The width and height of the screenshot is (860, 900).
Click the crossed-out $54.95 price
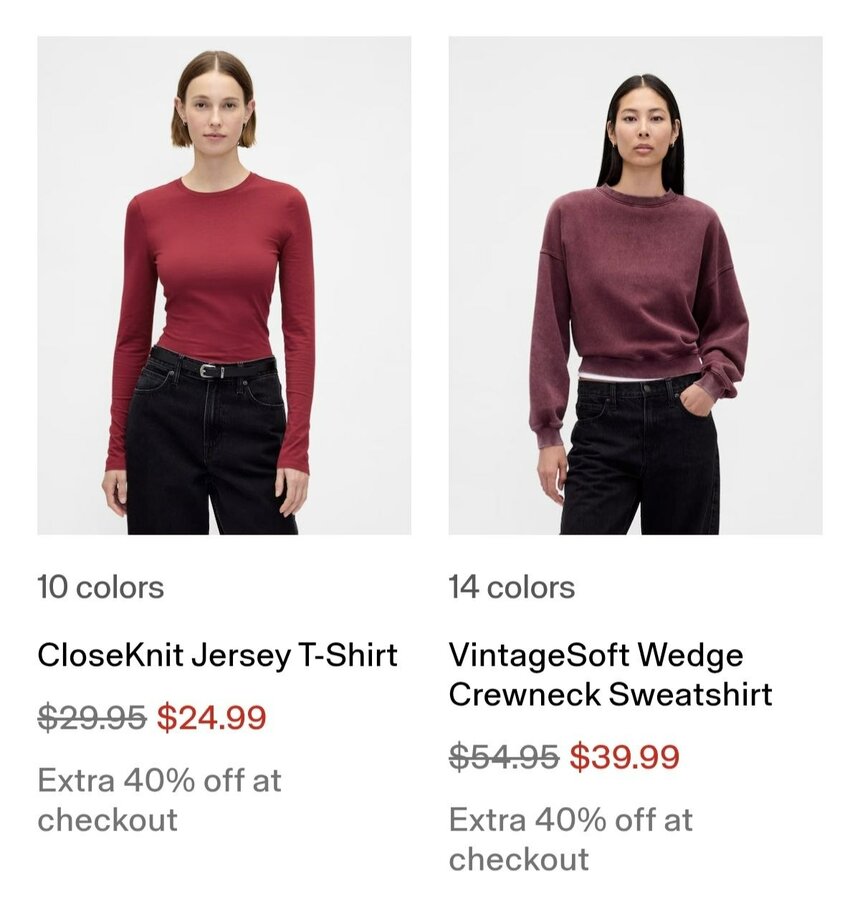pos(503,757)
